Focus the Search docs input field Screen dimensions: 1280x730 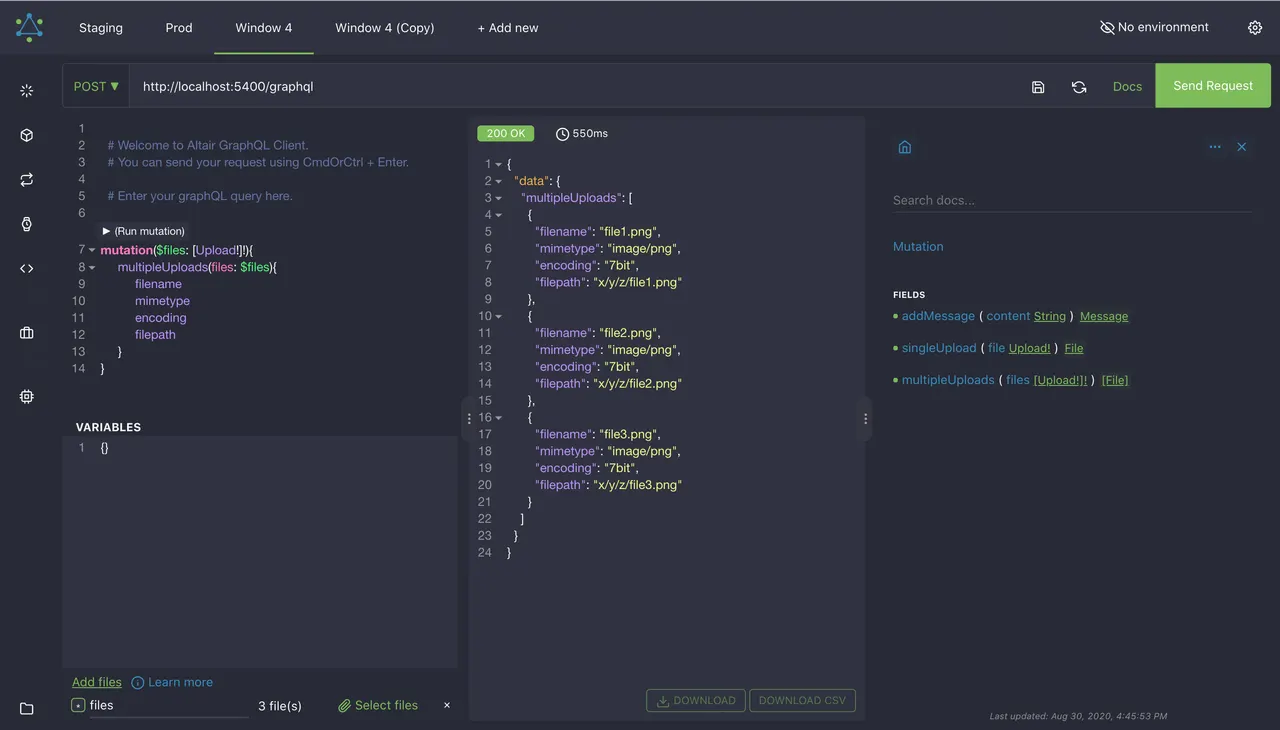coord(1072,200)
